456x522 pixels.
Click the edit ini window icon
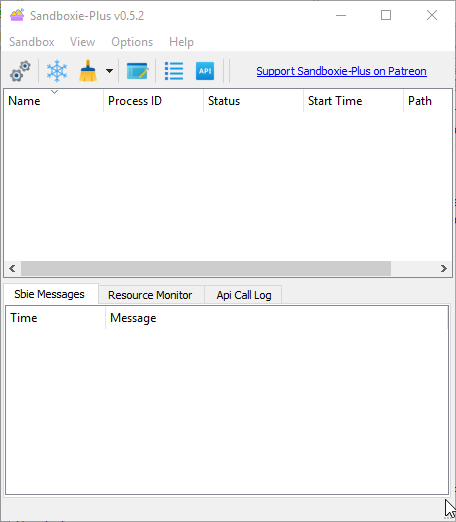pos(137,71)
